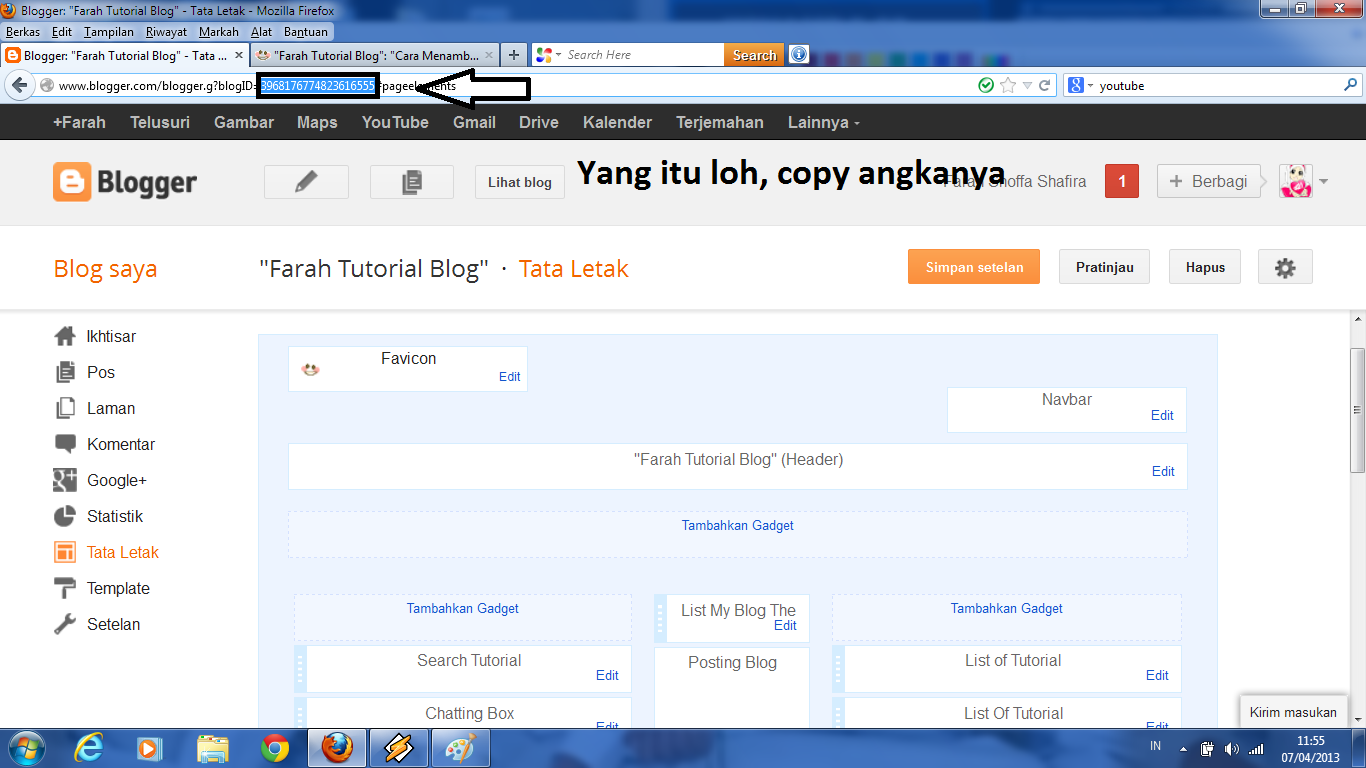Click the Search Here input field

click(x=643, y=55)
